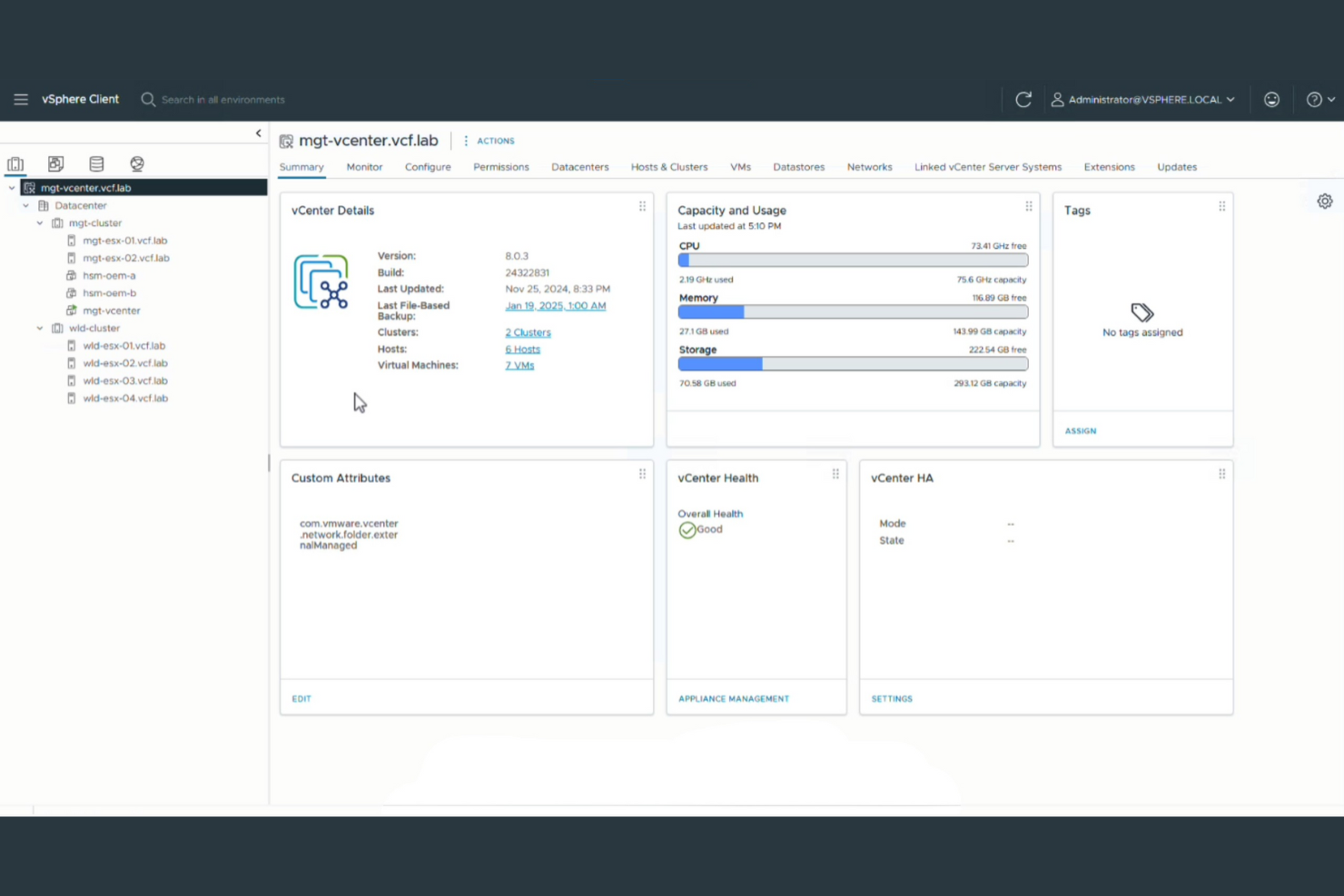Open the 7 VMs link
Viewport: 1344px width, 896px height.
point(520,365)
